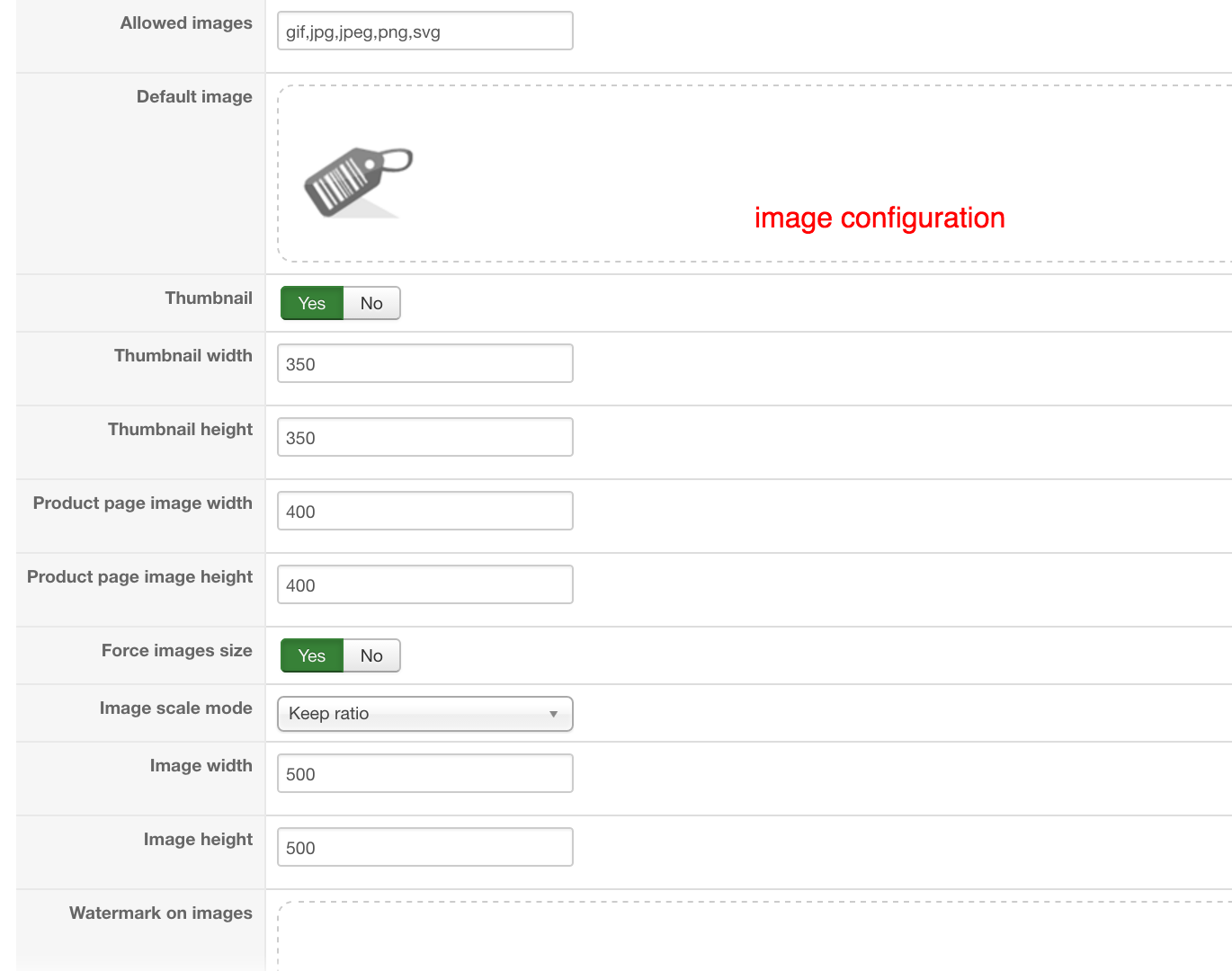Select the Image width input
1232x971 pixels.
pos(424,774)
